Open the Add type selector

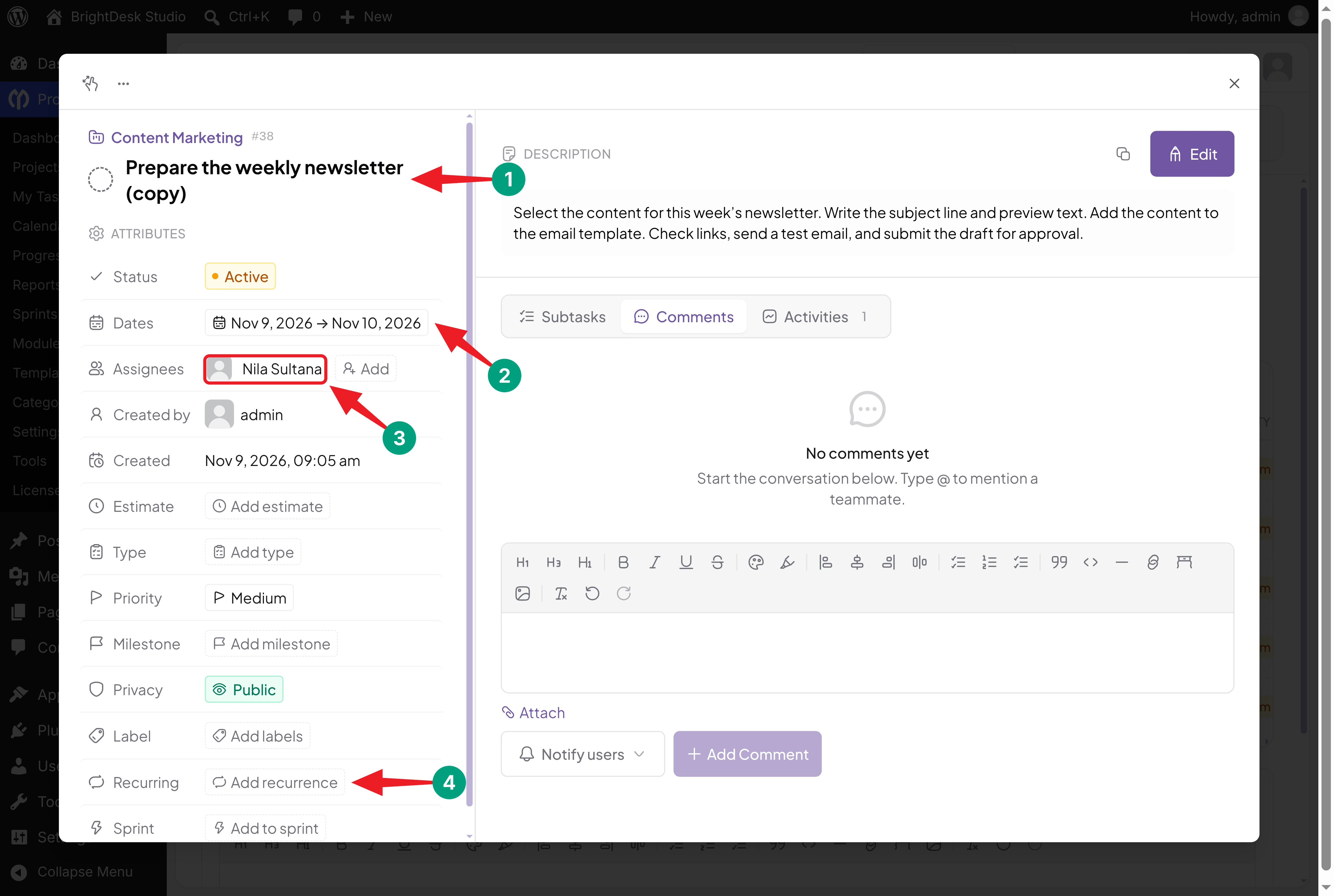(x=253, y=552)
